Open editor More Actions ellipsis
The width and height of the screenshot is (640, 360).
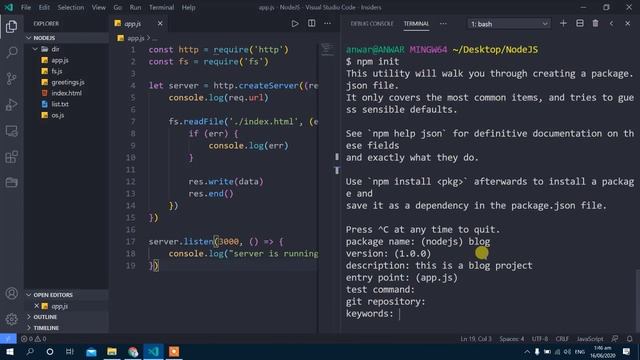click(327, 24)
